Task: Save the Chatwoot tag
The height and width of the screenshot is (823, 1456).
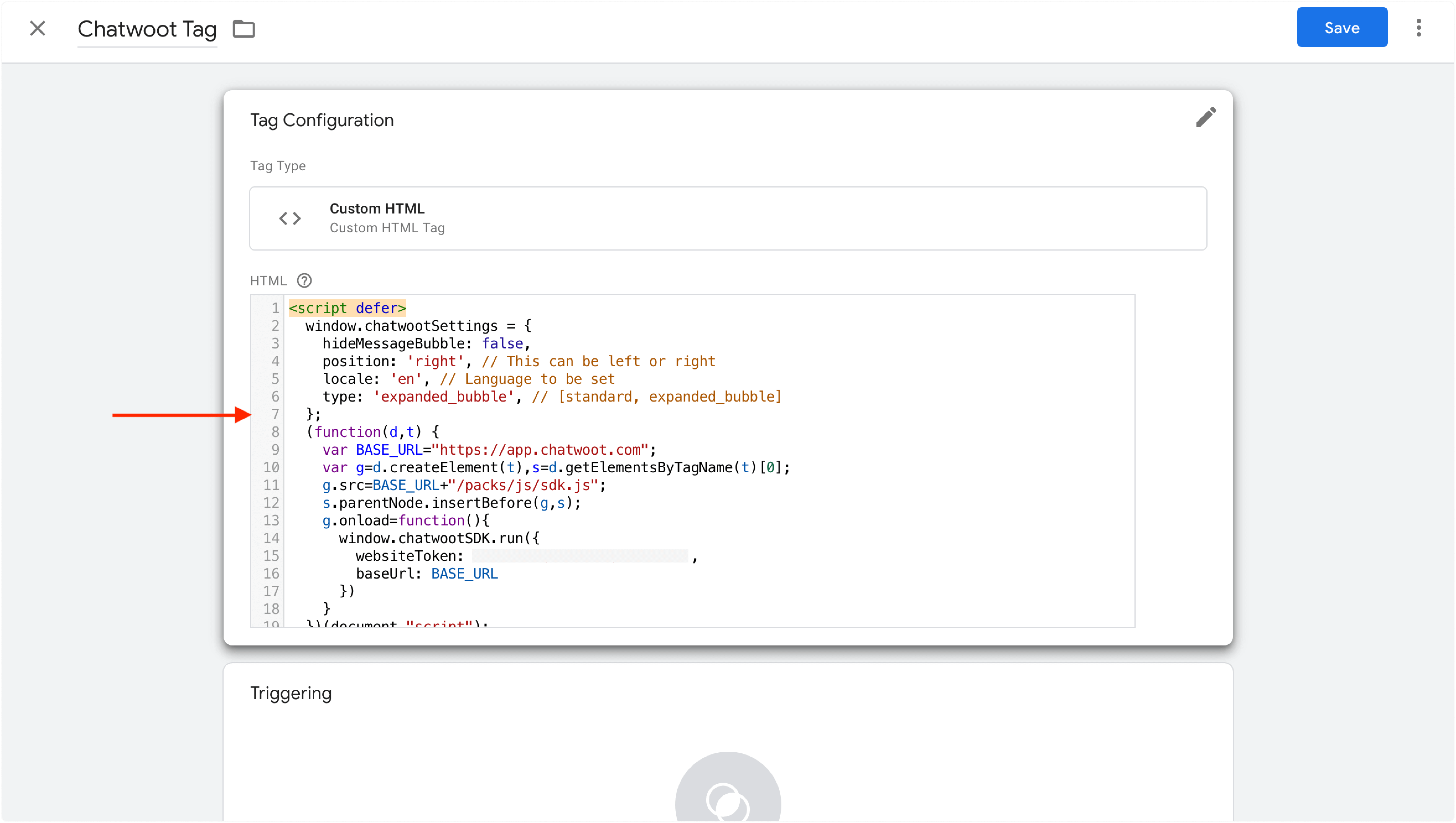Action: (x=1341, y=28)
